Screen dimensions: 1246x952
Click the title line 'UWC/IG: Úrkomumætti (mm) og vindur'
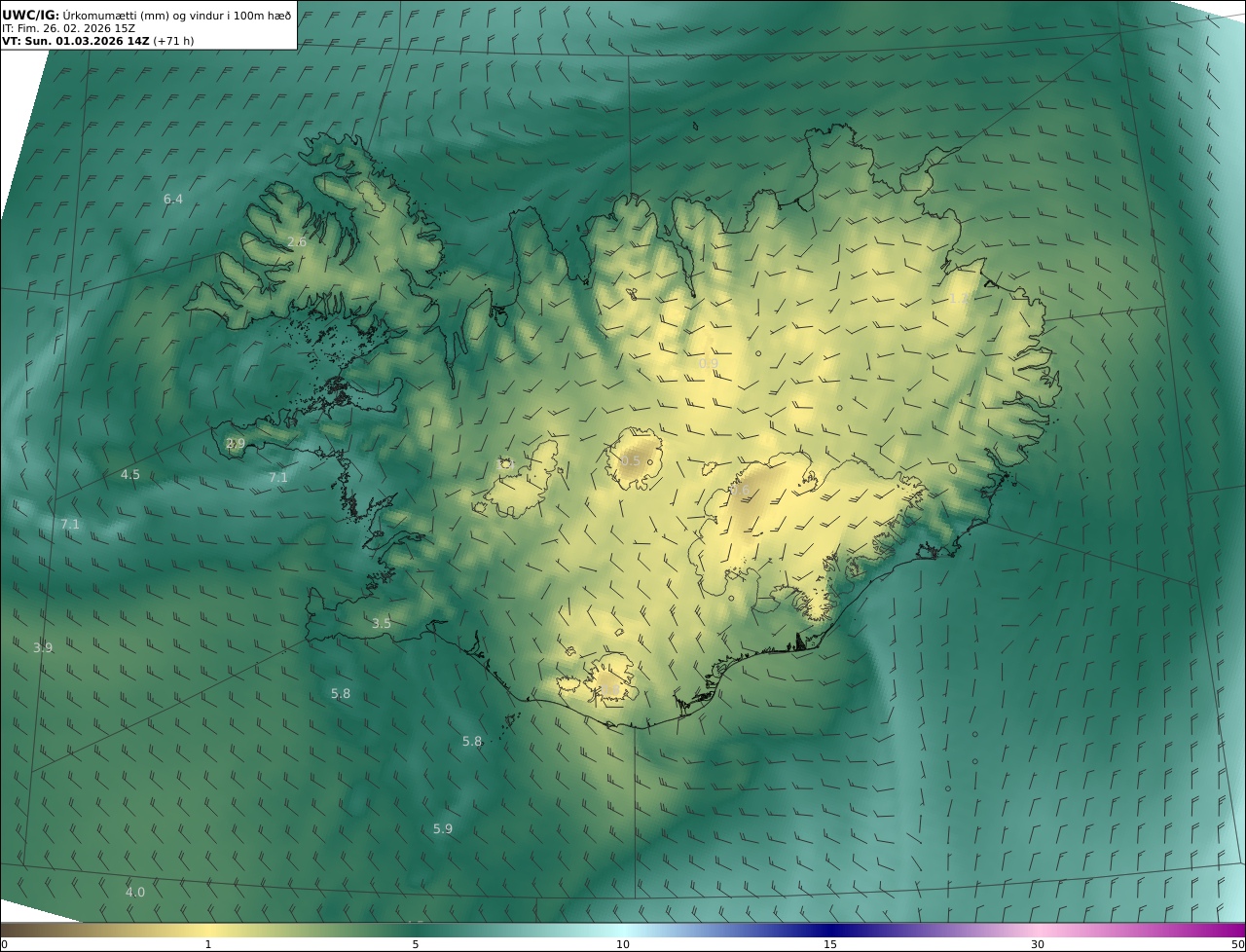[147, 15]
